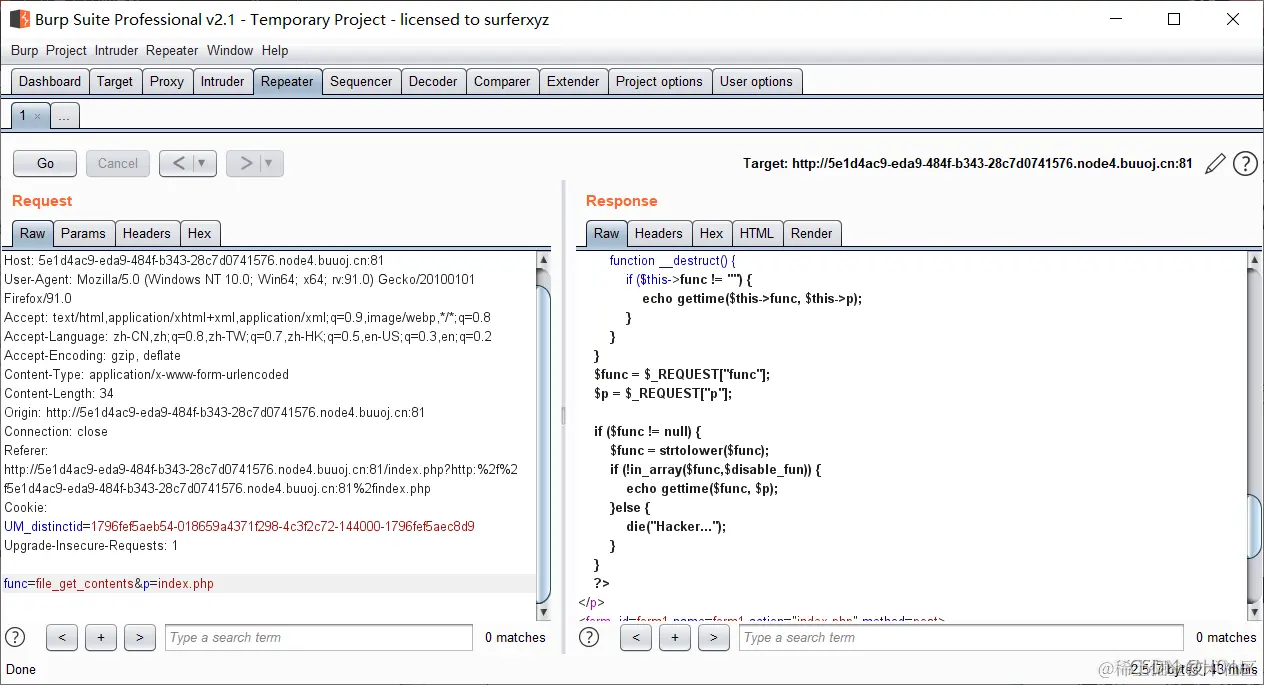1264x685 pixels.
Task: Select Response HTML tab
Action: (x=757, y=233)
